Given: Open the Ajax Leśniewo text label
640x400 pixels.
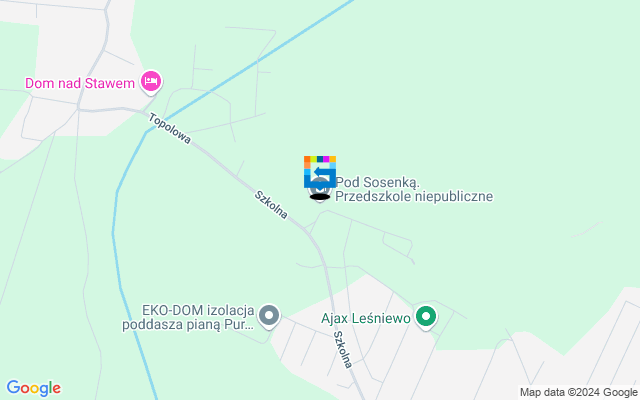Looking at the screenshot, I should tap(366, 318).
